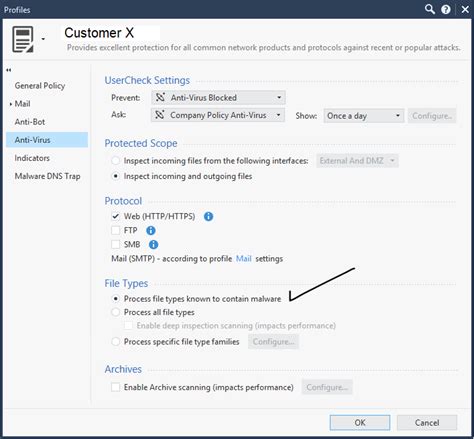Click the profile document icon beside Customer X
474x439 pixels.
click(23, 39)
